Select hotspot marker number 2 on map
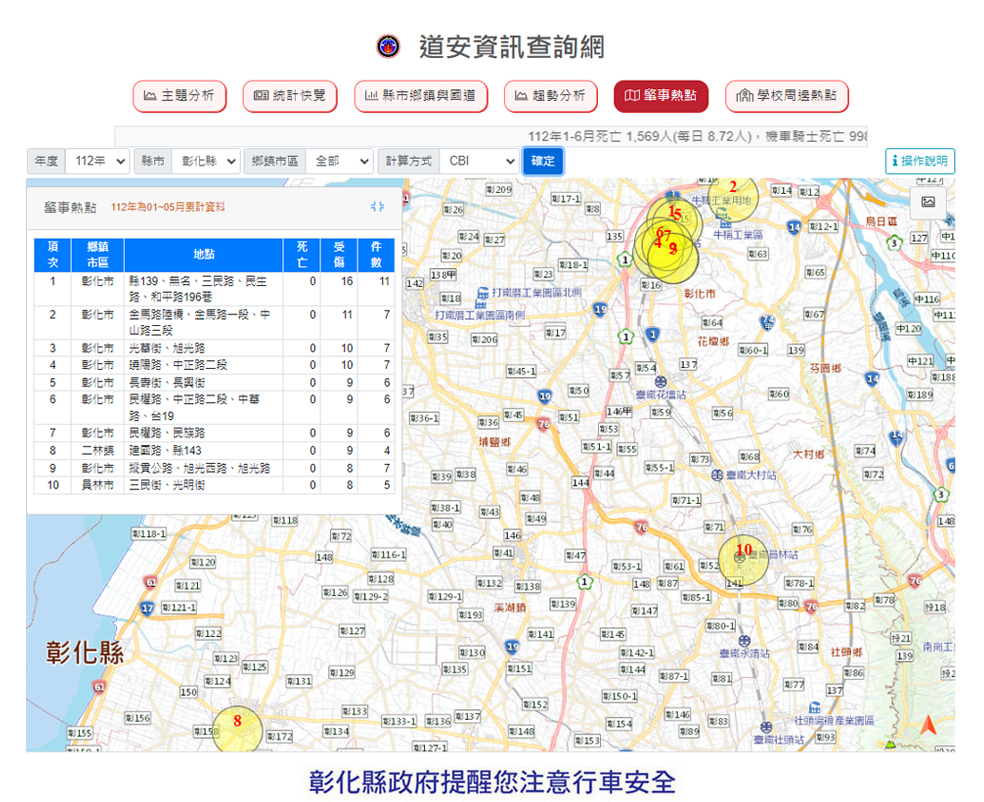This screenshot has height=802, width=984. tap(732, 194)
